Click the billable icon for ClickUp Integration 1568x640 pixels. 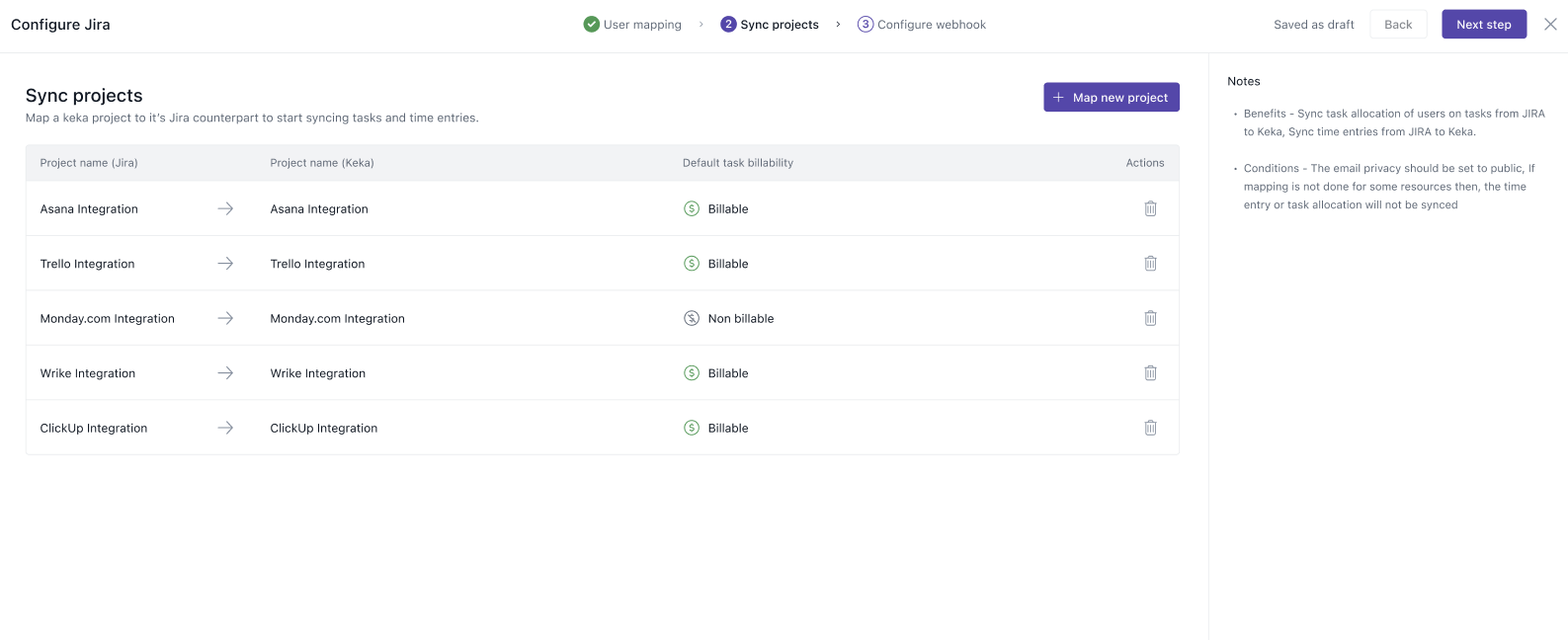click(x=692, y=428)
